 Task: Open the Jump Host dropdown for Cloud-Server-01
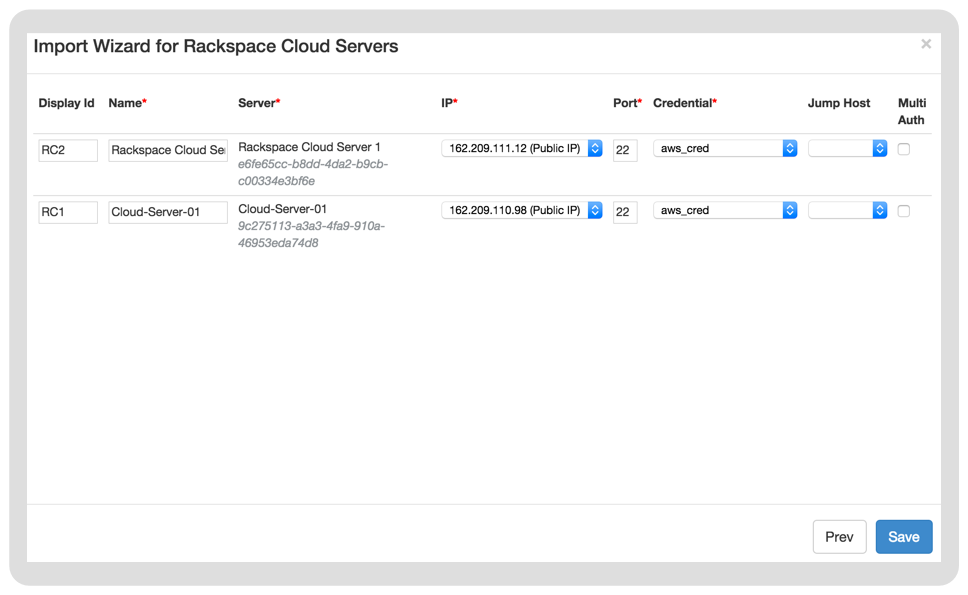848,210
